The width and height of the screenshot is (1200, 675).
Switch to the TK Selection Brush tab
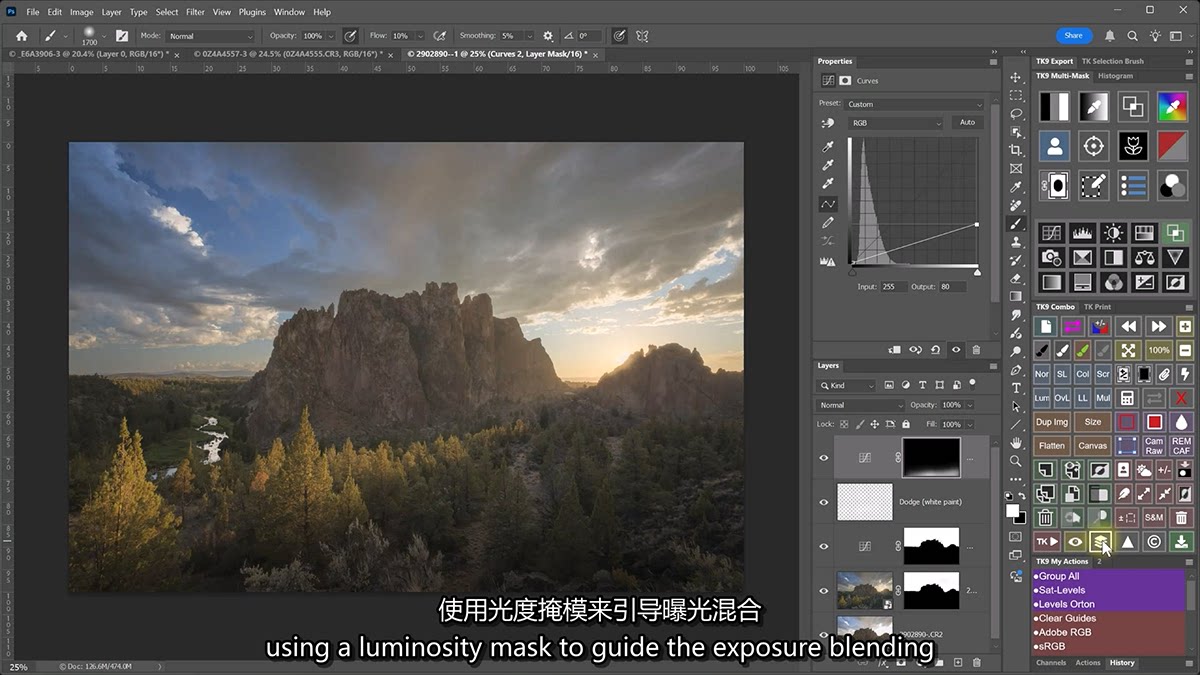[1113, 61]
